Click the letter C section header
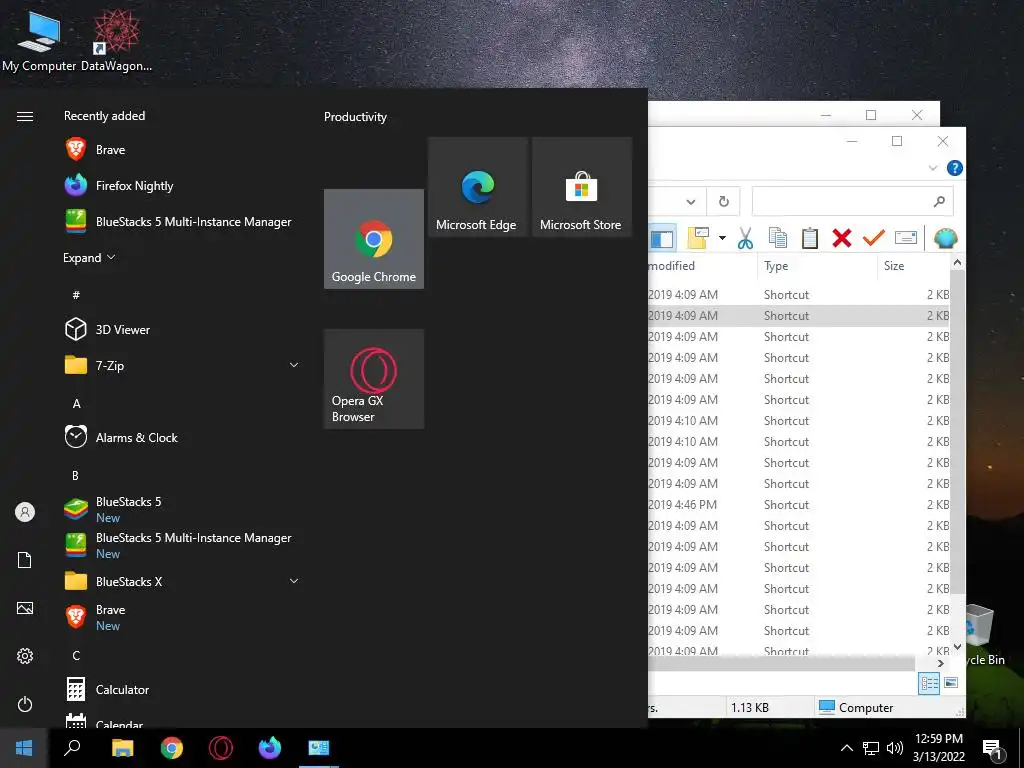This screenshot has height=768, width=1024. (76, 655)
